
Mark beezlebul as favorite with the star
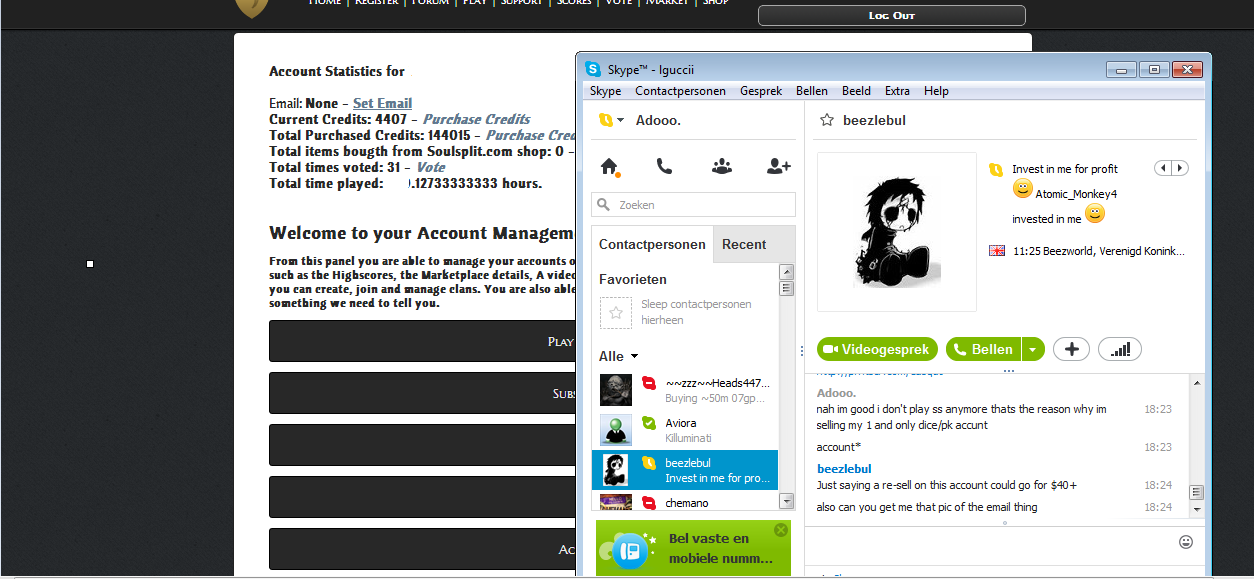pyautogui.click(x=827, y=120)
